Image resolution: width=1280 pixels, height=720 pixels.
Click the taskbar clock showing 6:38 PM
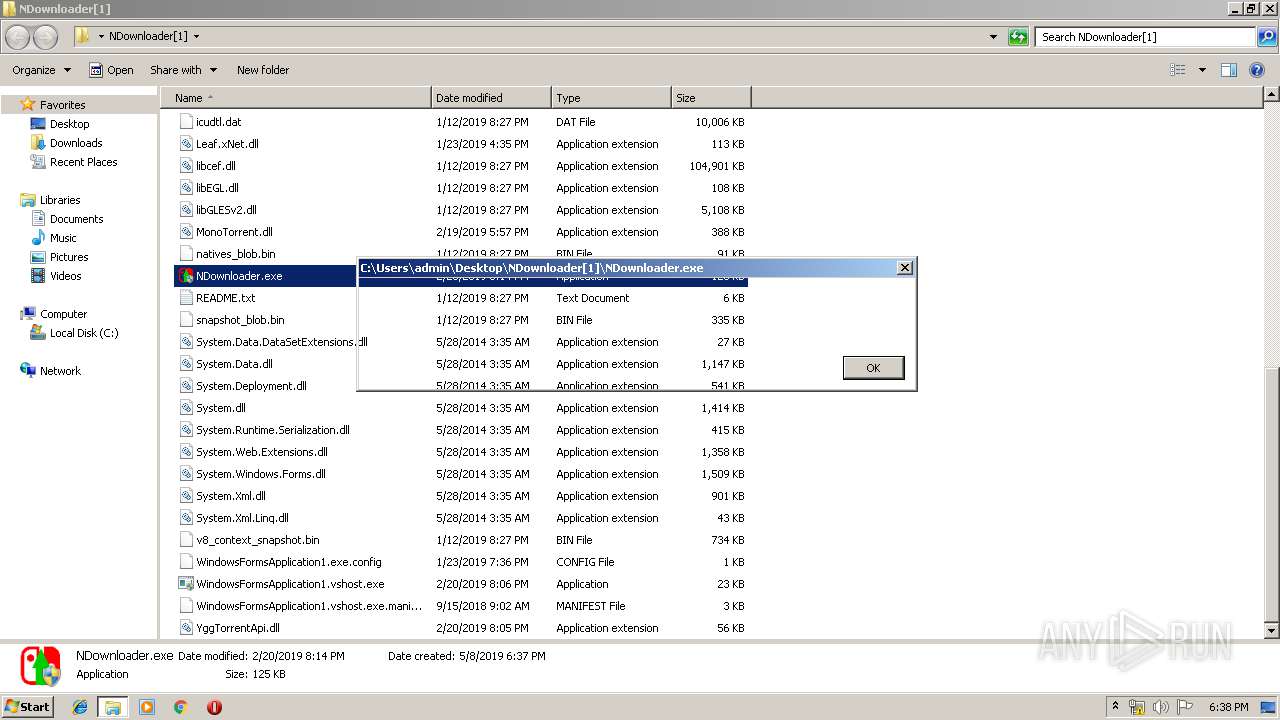click(1229, 707)
